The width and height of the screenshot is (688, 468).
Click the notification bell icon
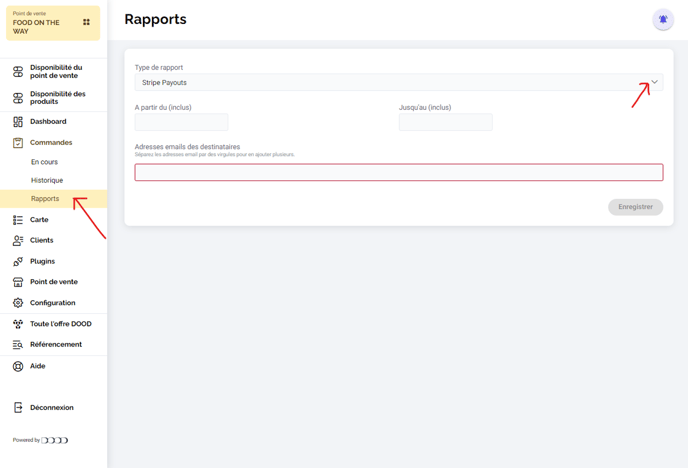[662, 20]
